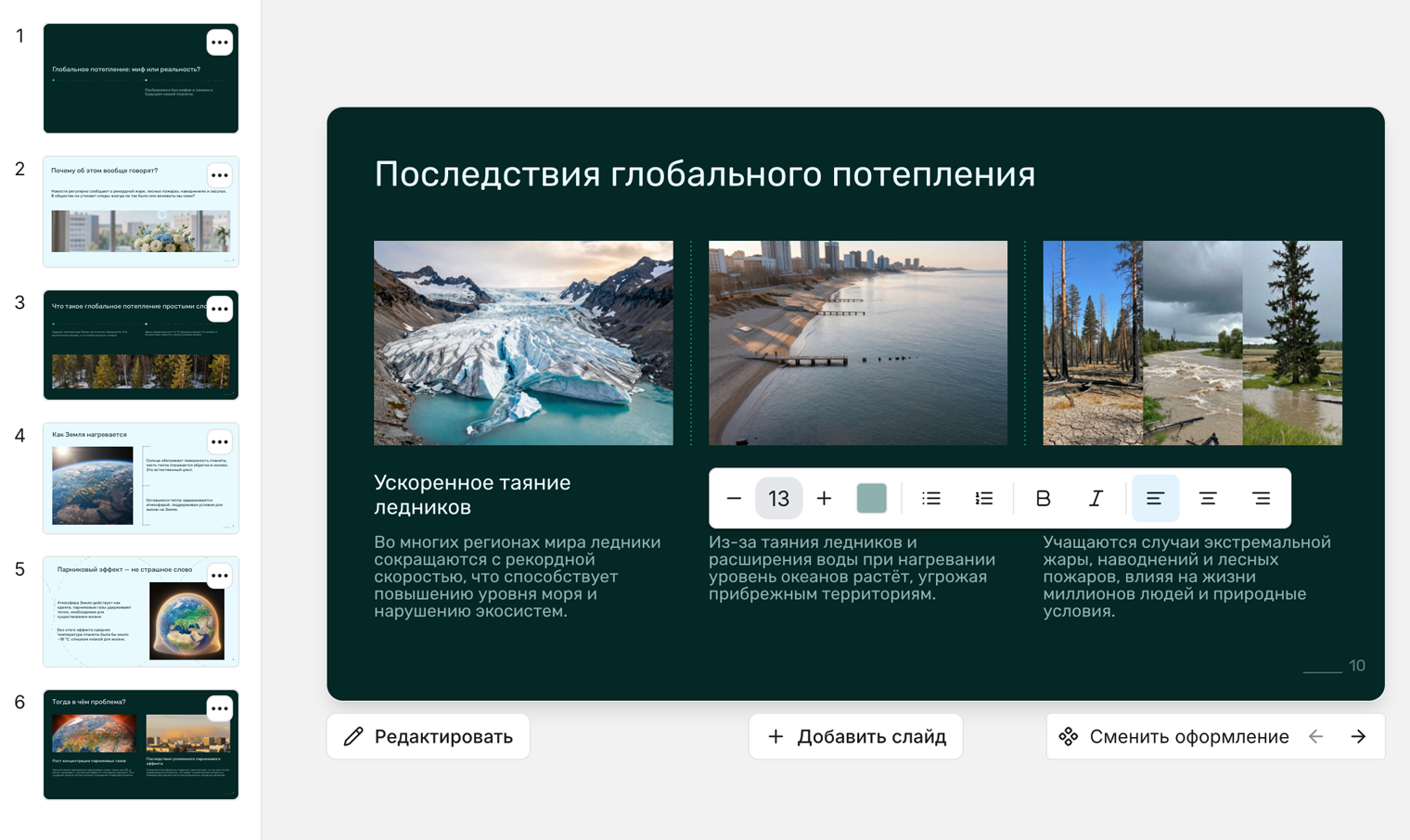
Task: Click Добавить слайд to add a slide
Action: (855, 735)
